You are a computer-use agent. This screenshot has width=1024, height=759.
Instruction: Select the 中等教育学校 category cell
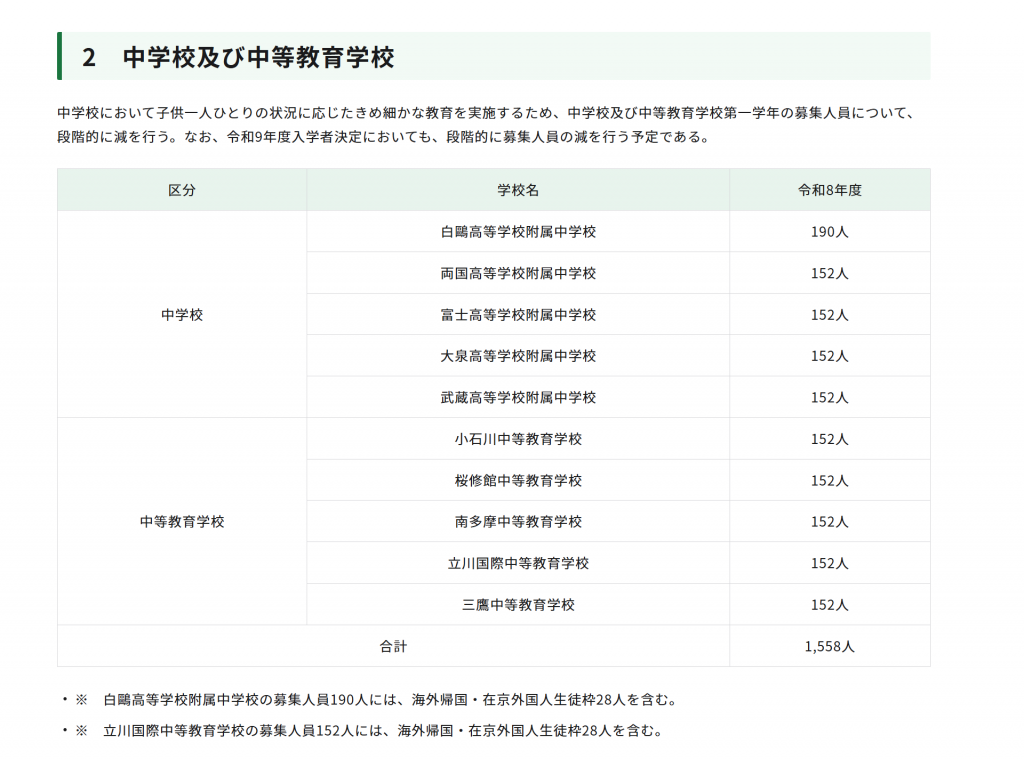(183, 521)
